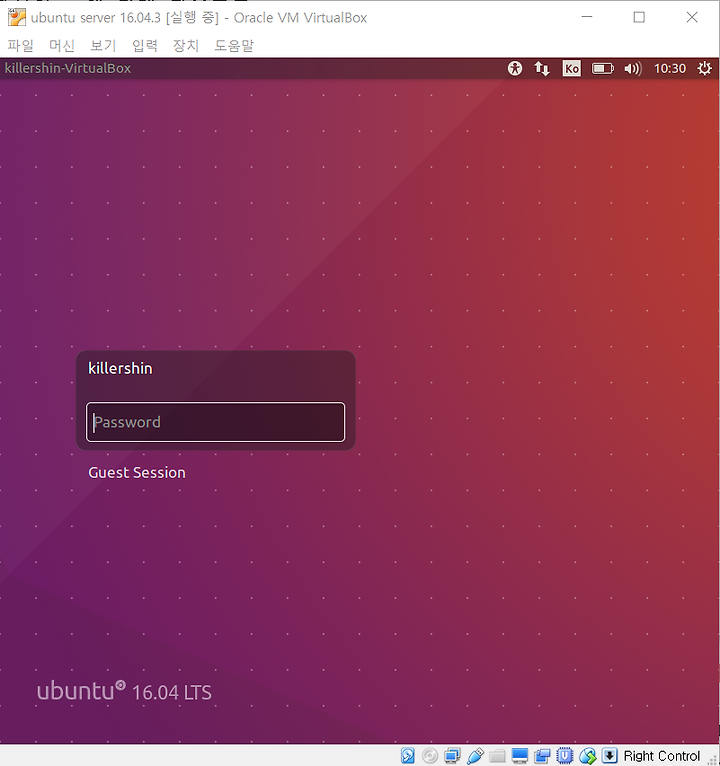Click the shared folders status icon
The height and width of the screenshot is (766, 720).
point(497,756)
